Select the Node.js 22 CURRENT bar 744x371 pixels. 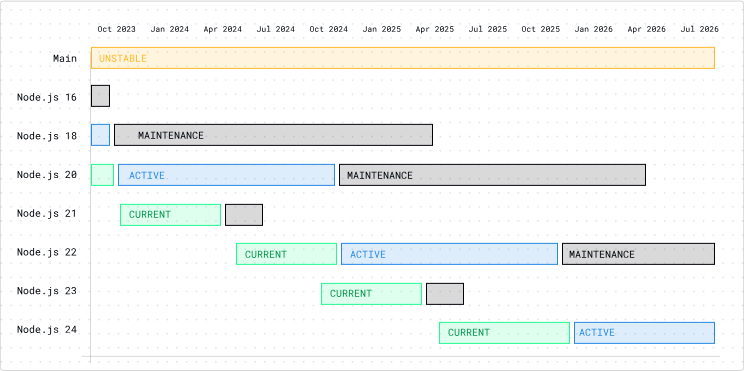(287, 254)
